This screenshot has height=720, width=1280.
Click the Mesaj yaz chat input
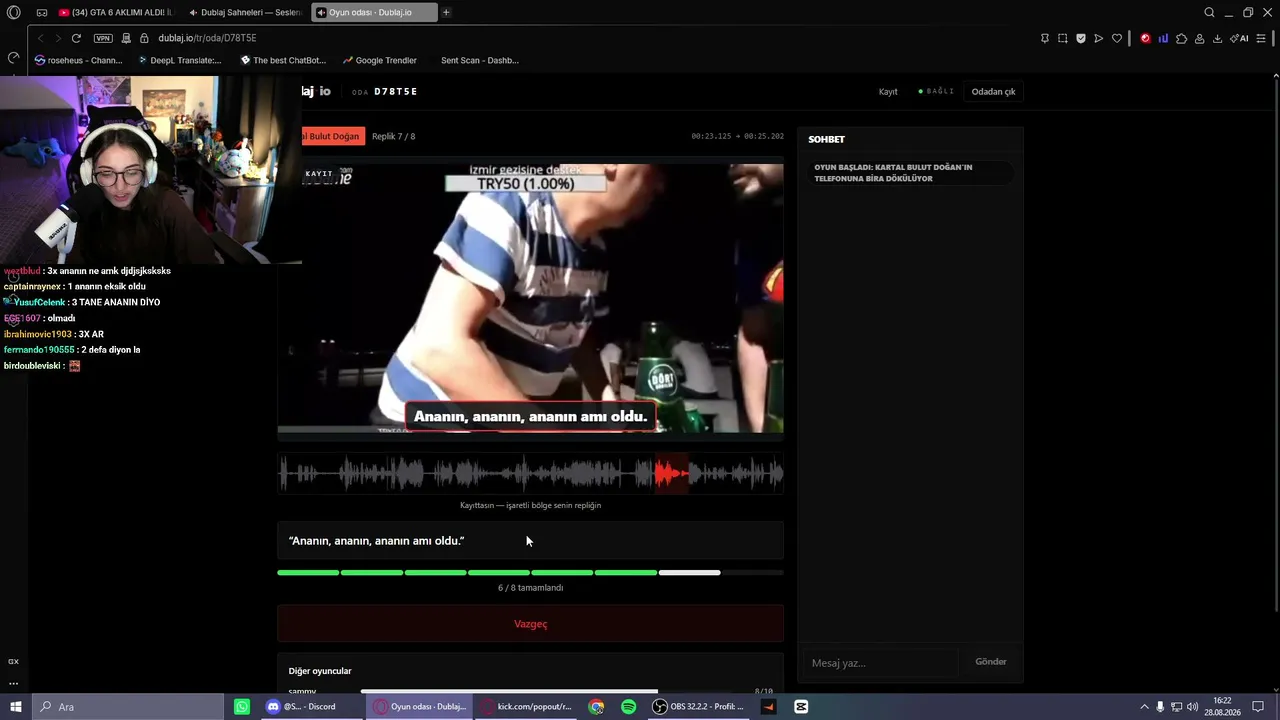[x=880, y=662]
